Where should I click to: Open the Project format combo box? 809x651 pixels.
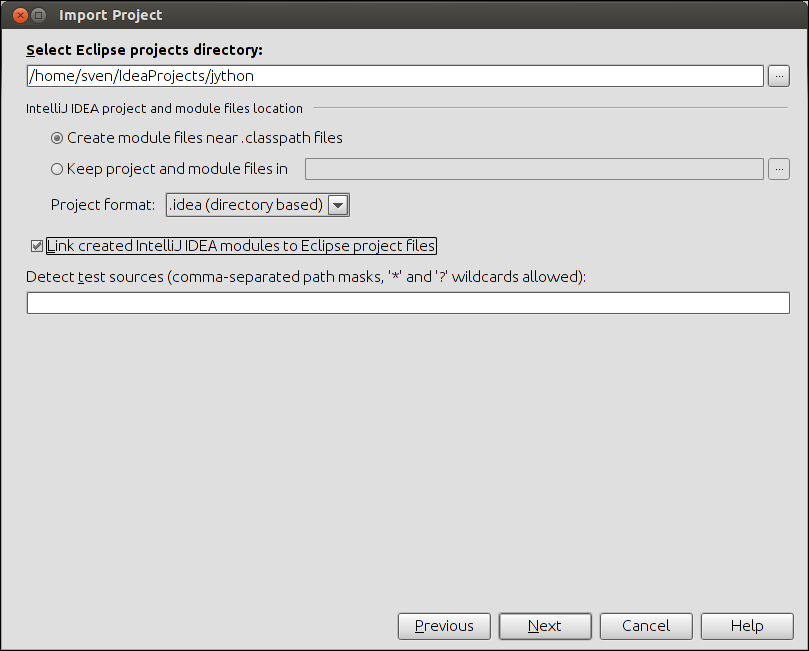coord(245,205)
